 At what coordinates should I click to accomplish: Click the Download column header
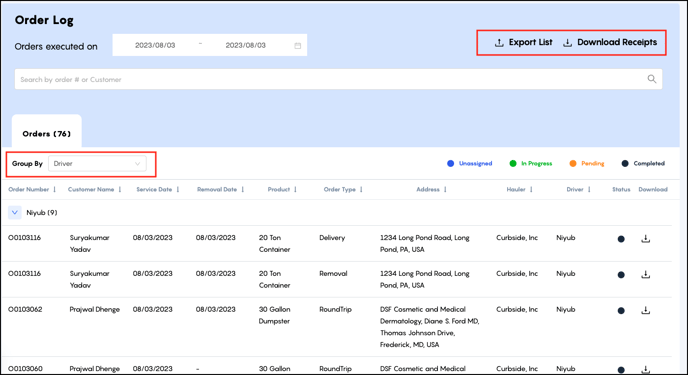coord(653,189)
